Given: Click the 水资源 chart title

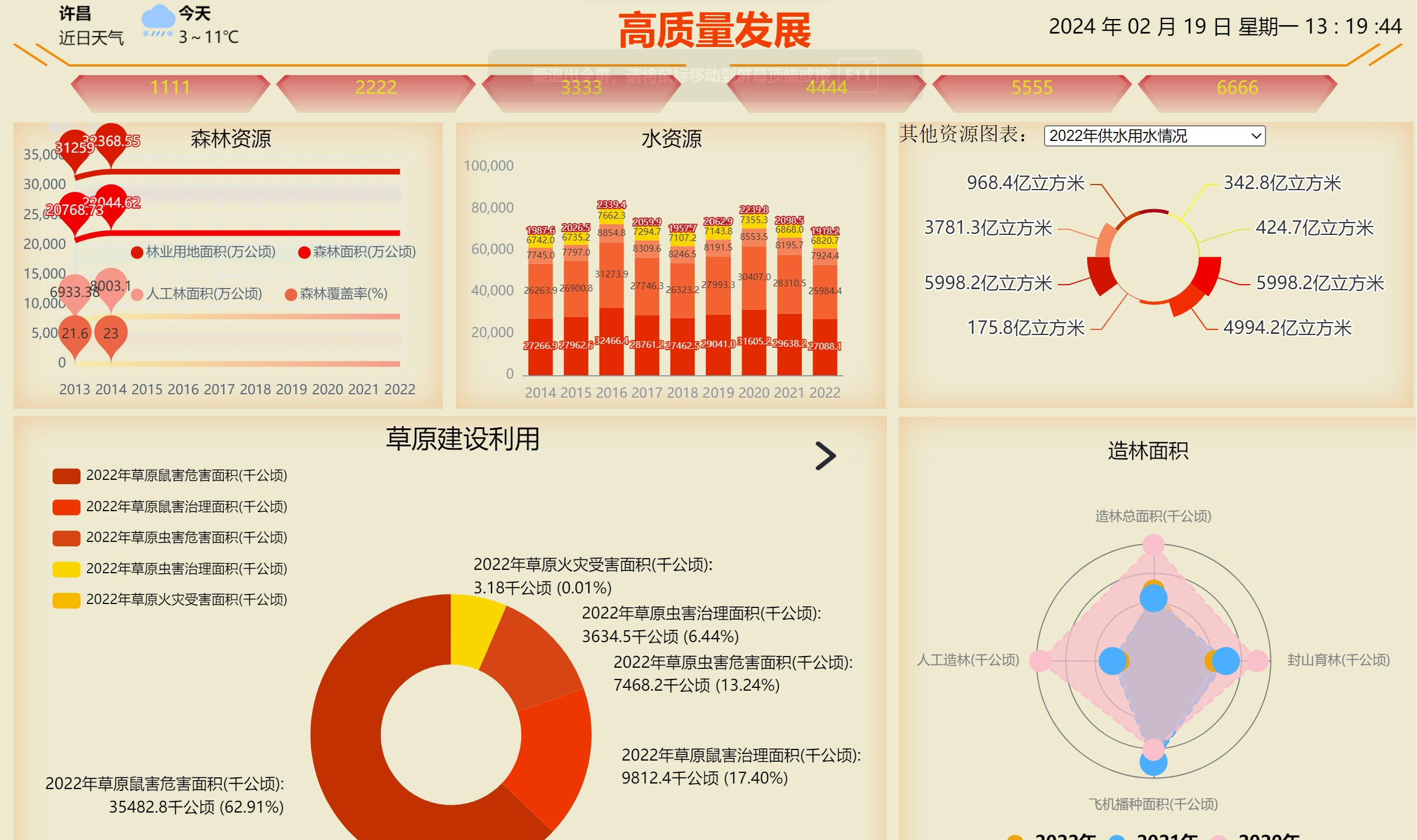Looking at the screenshot, I should click(672, 139).
